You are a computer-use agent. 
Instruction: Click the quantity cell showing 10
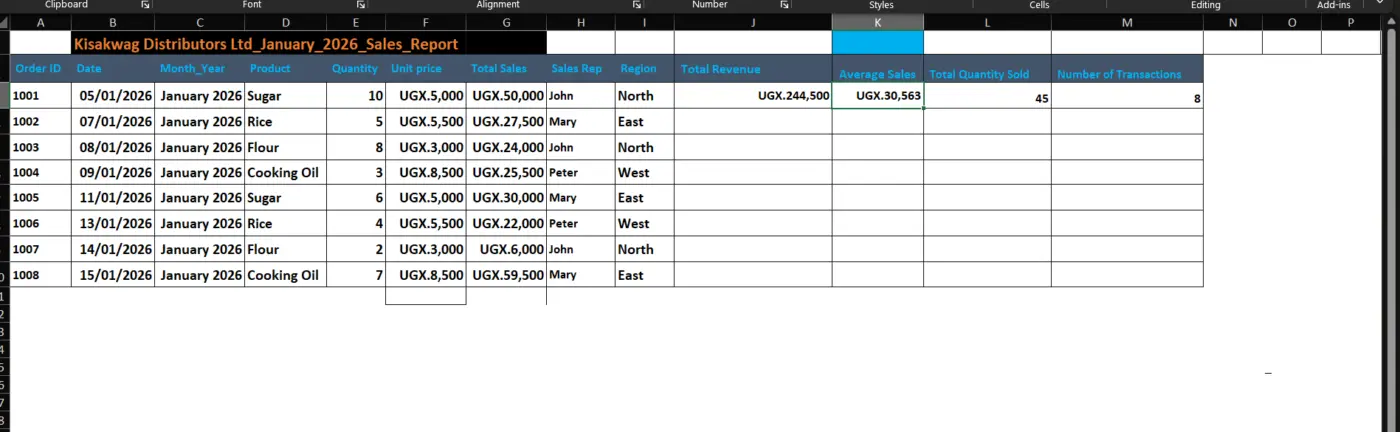tap(356, 96)
